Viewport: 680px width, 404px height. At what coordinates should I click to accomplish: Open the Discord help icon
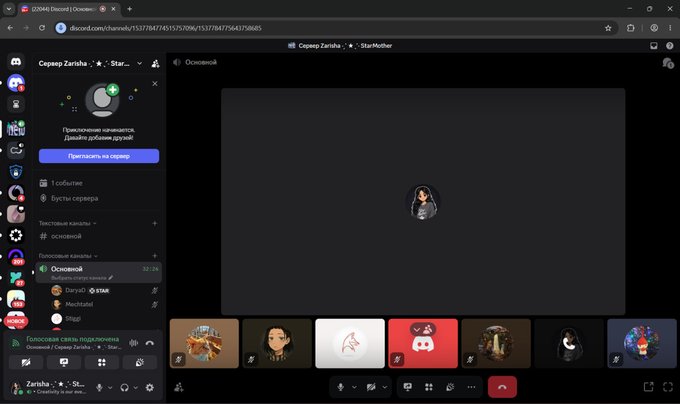tap(670, 46)
